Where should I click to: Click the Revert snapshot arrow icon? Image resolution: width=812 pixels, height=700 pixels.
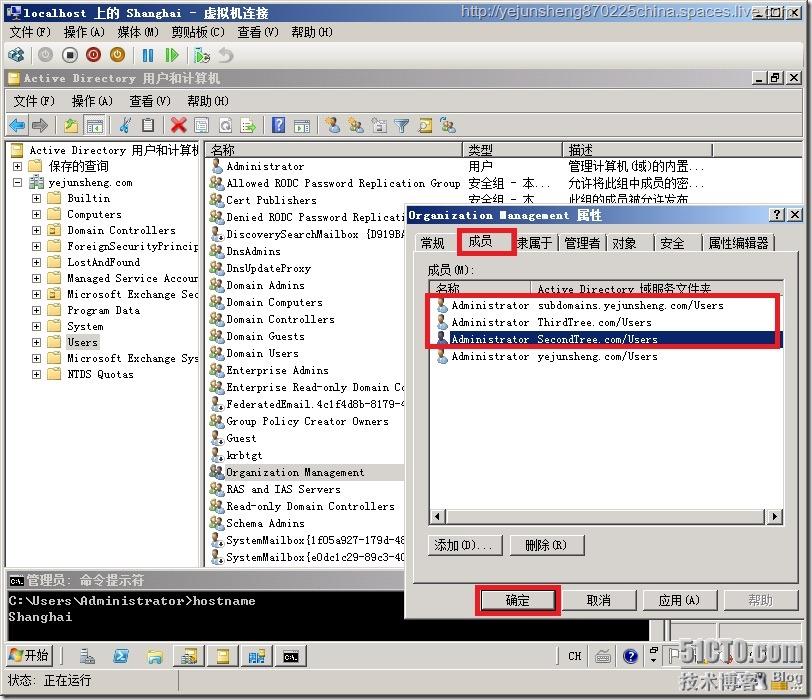pyautogui.click(x=226, y=55)
